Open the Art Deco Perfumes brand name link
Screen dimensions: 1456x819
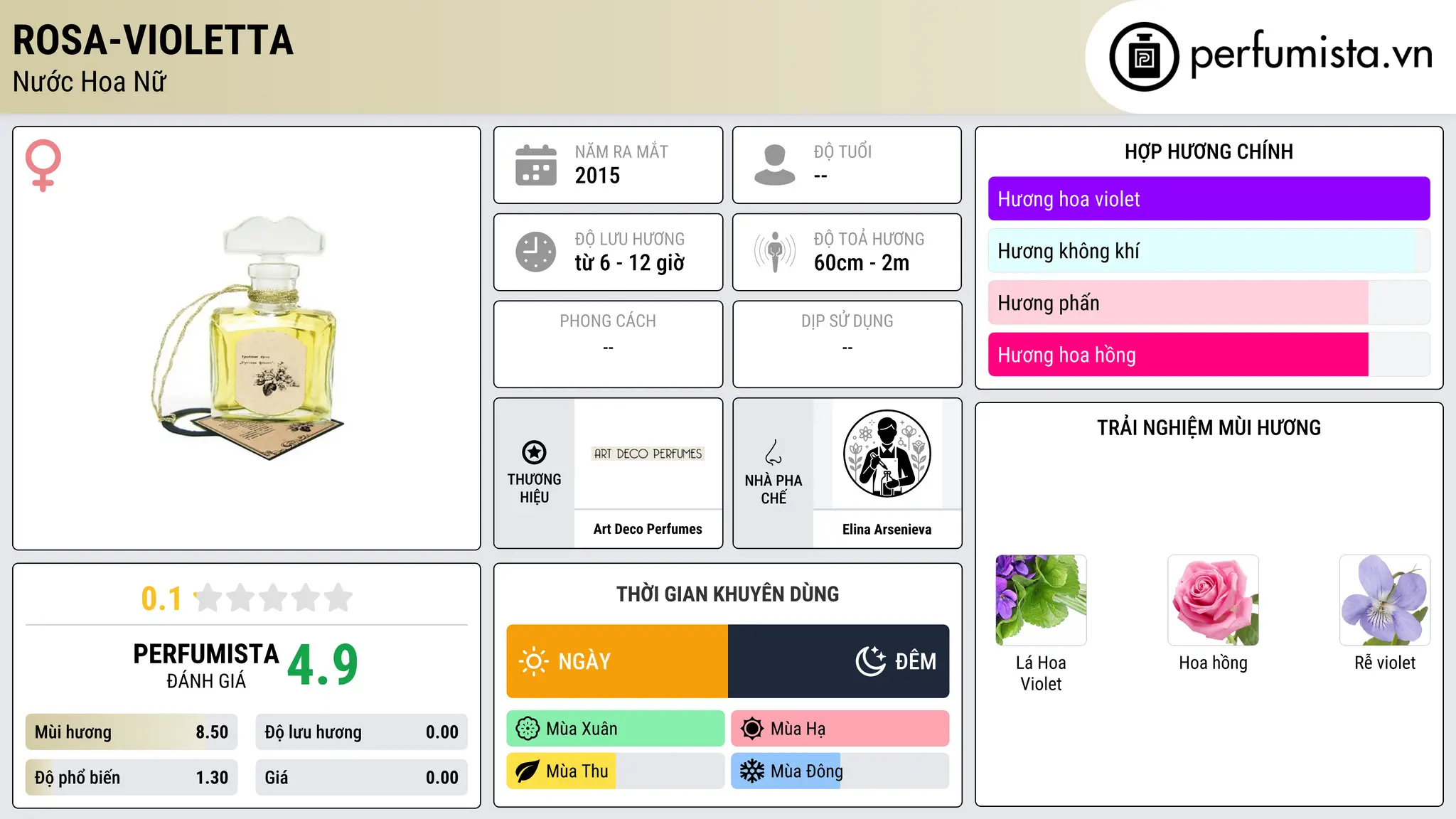(648, 529)
